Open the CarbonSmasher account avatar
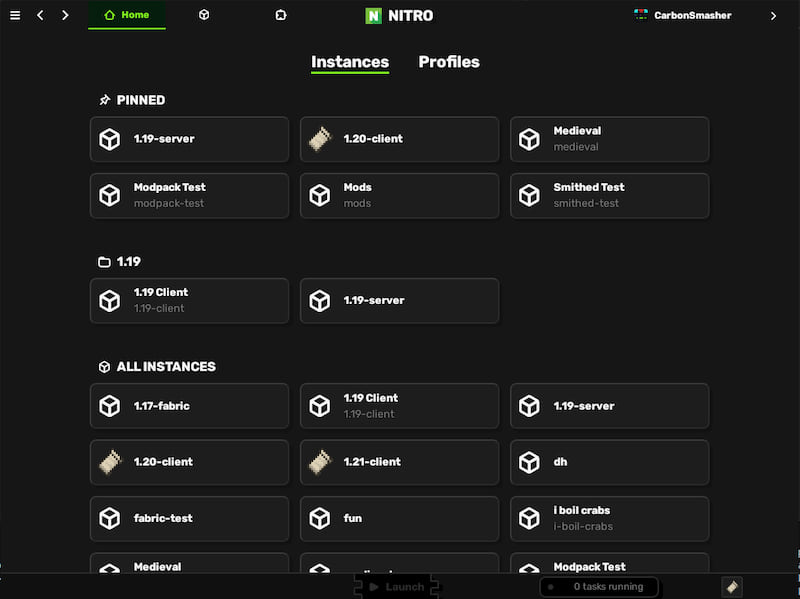Viewport: 800px width, 599px height. tap(641, 15)
